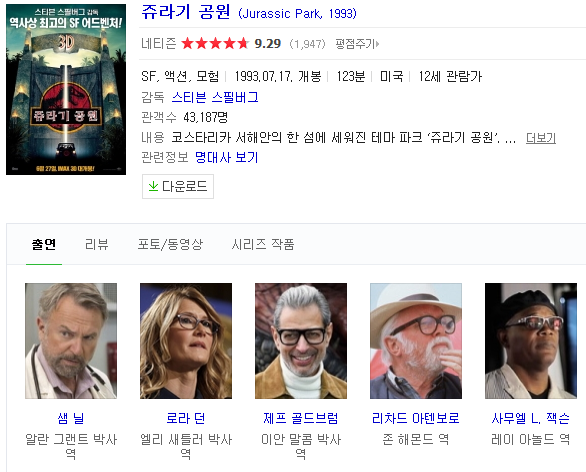
Task: Click the 12세 관람가 rating text
Action: [450, 77]
